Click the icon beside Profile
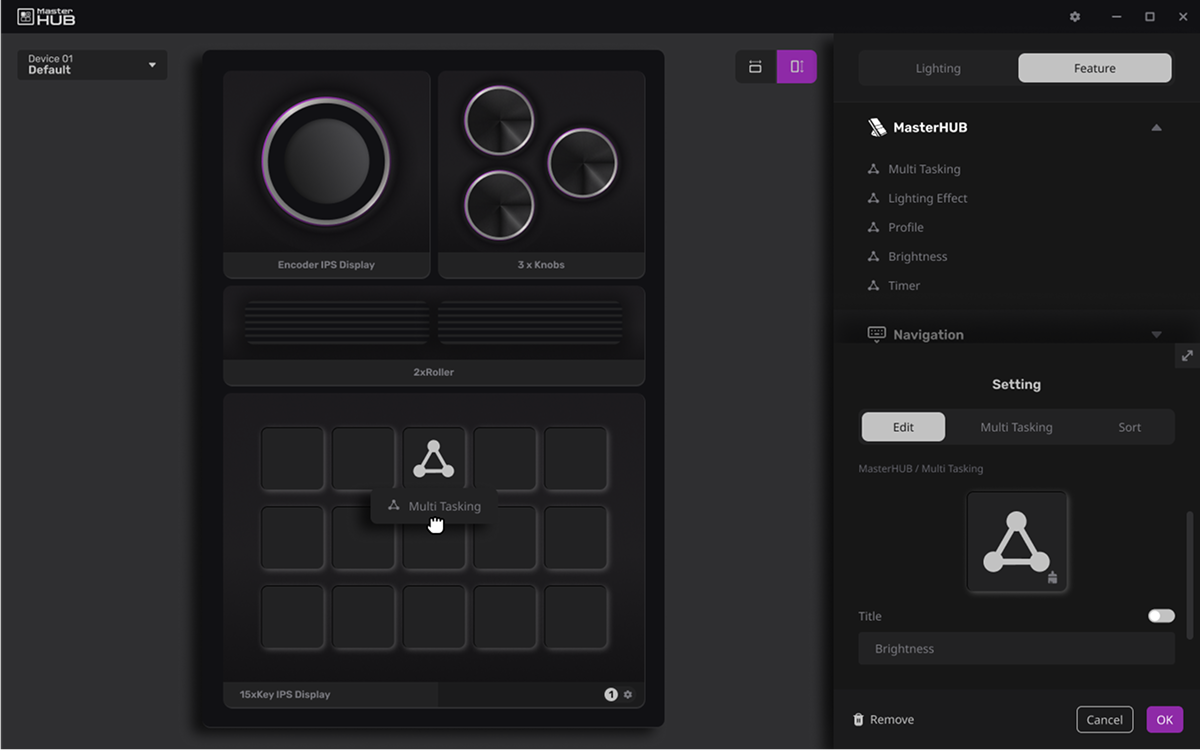This screenshot has width=1200, height=750. point(873,227)
